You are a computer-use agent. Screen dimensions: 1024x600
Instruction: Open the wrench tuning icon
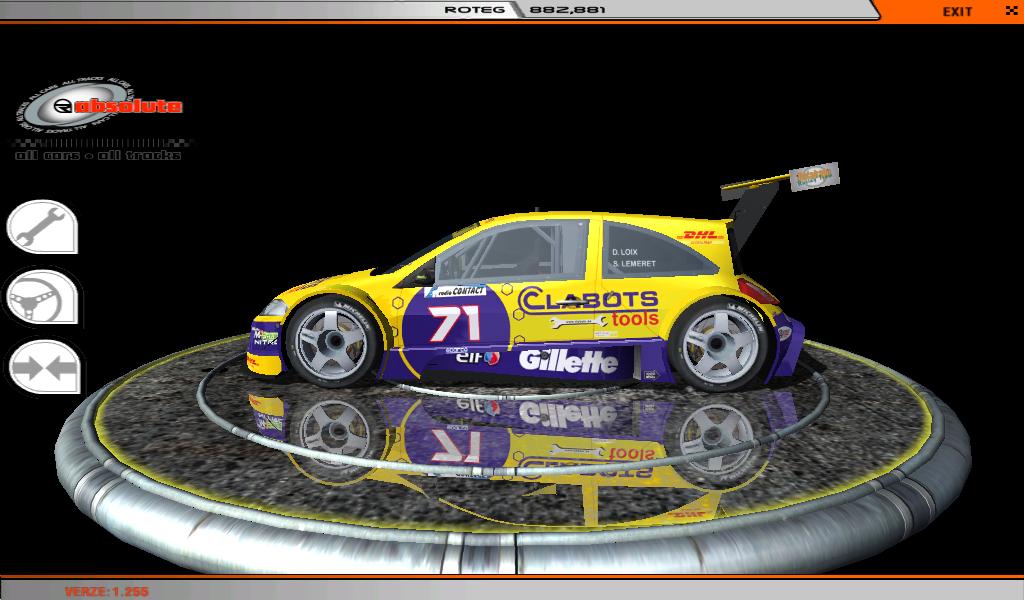(42, 227)
